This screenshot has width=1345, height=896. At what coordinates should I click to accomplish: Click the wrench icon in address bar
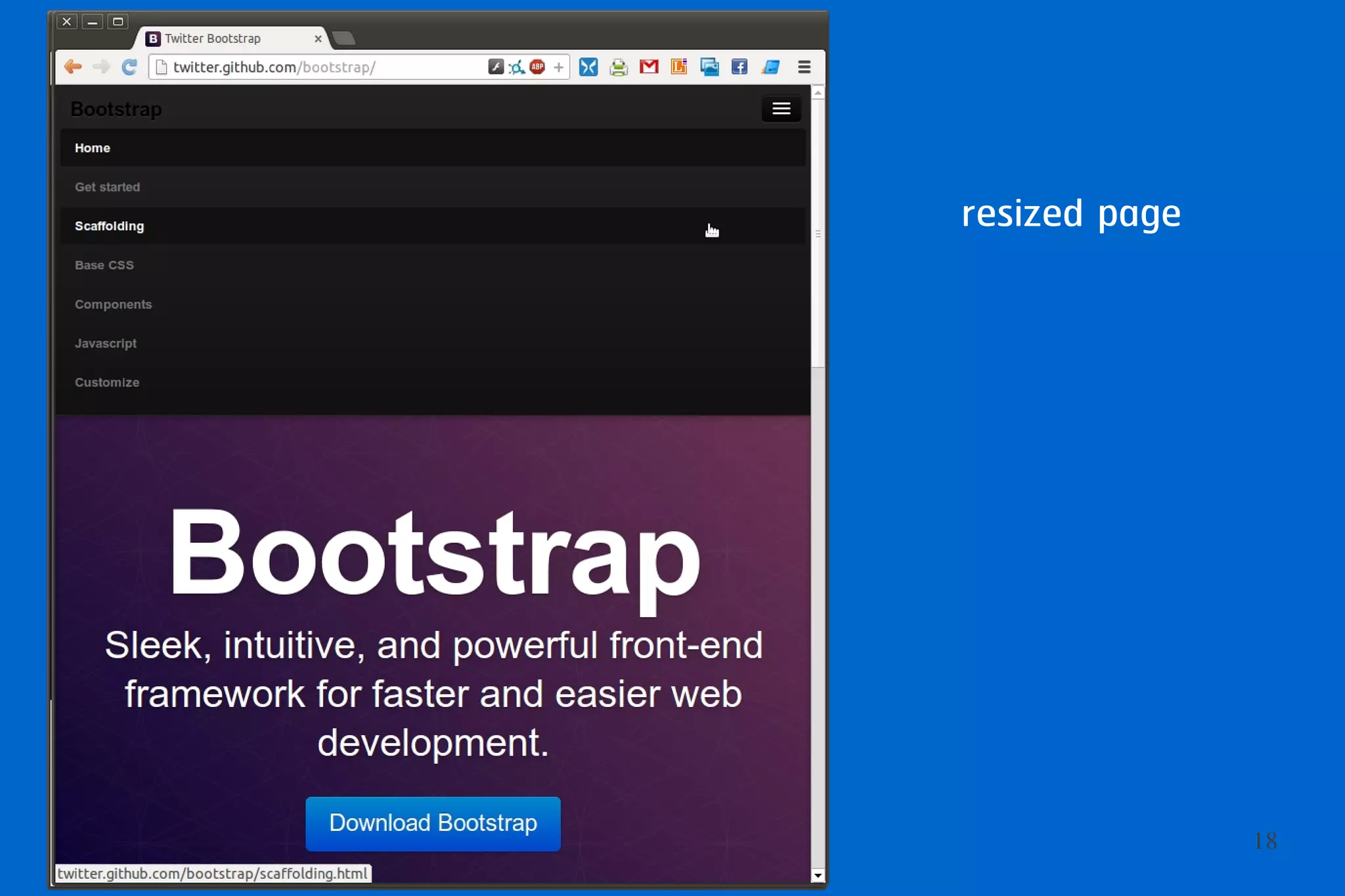tap(496, 67)
